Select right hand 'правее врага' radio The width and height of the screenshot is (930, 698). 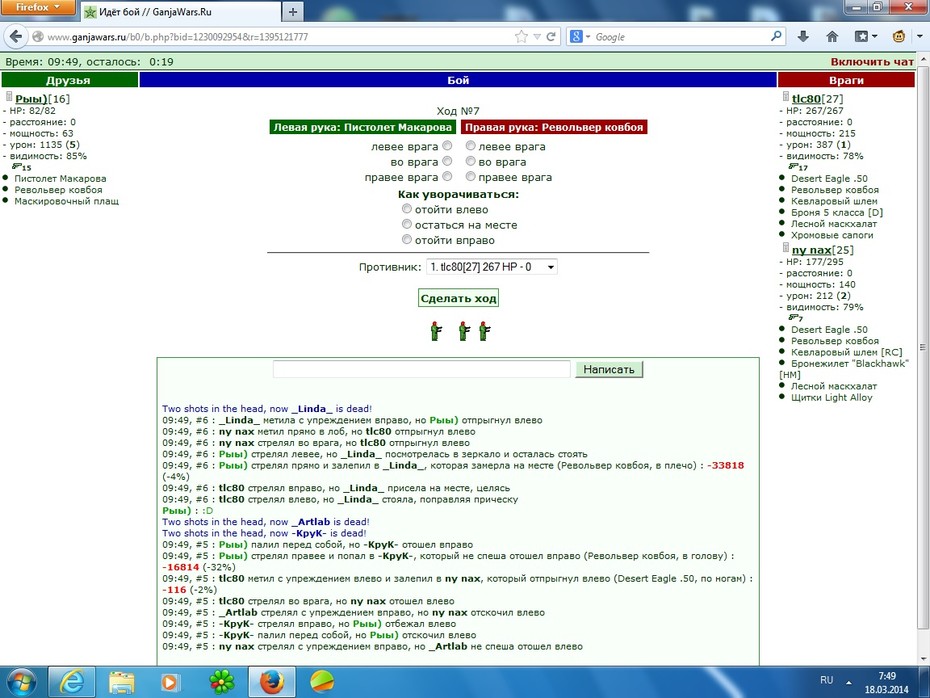[470, 176]
